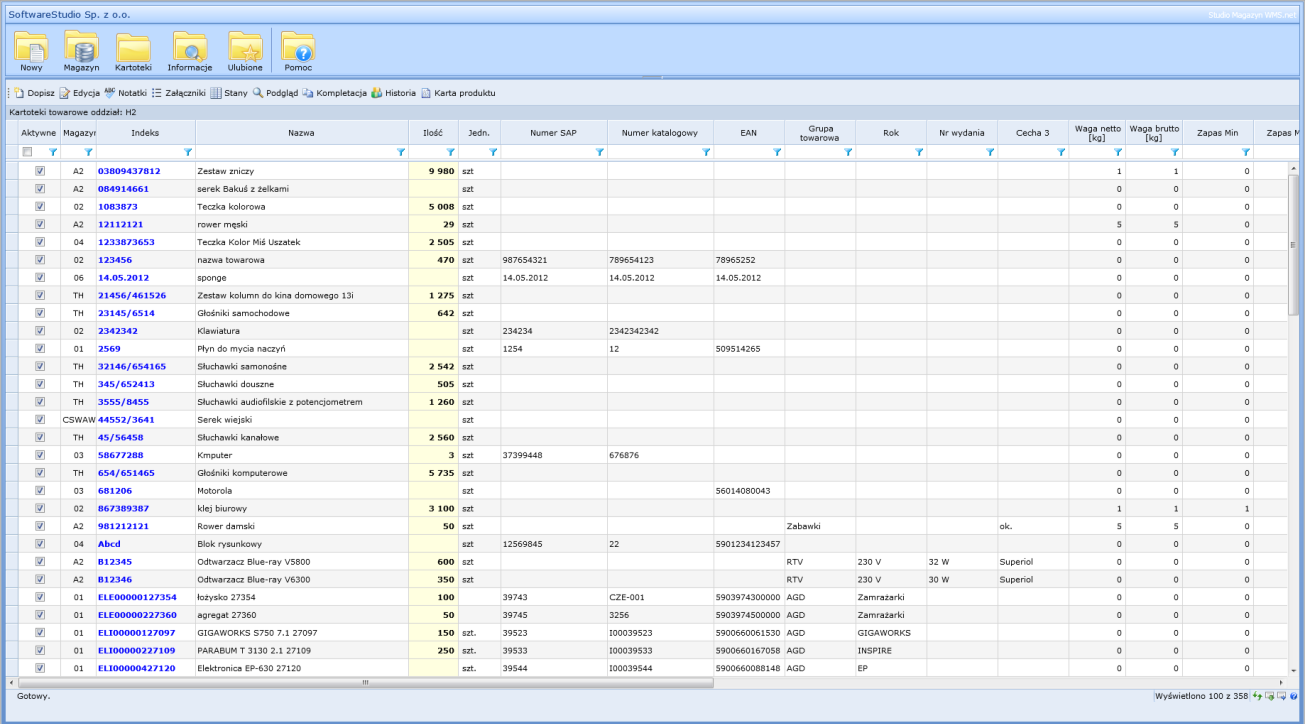1305x724 pixels.
Task: Toggle Aktywne checkbox for Zestaw zniczy row
Action: 40,171
